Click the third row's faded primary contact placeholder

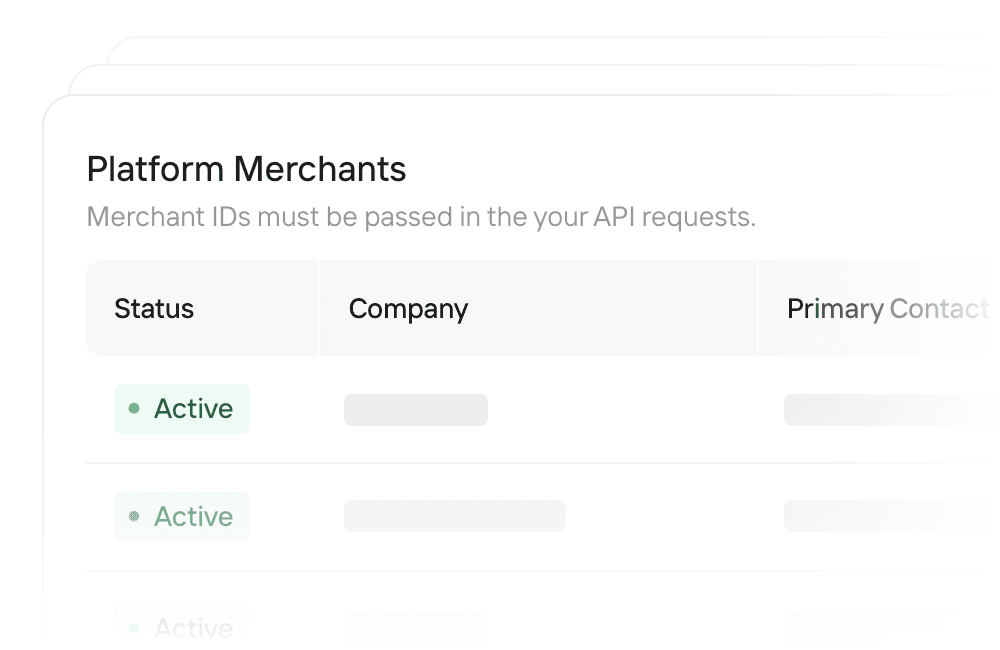coord(891,628)
